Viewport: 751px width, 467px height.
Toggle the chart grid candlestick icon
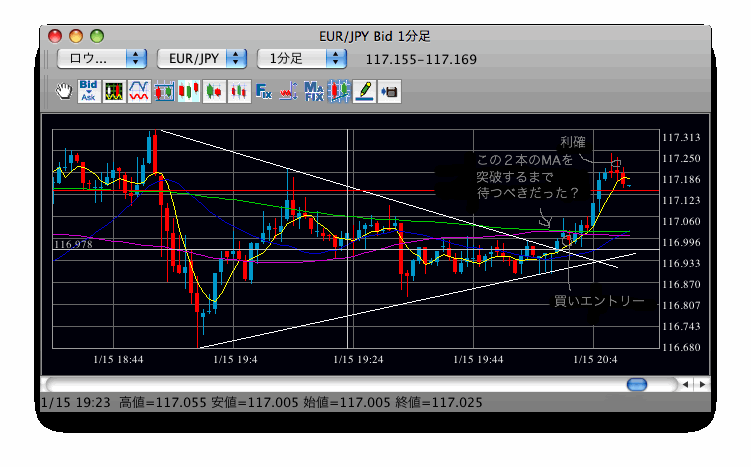point(164,91)
